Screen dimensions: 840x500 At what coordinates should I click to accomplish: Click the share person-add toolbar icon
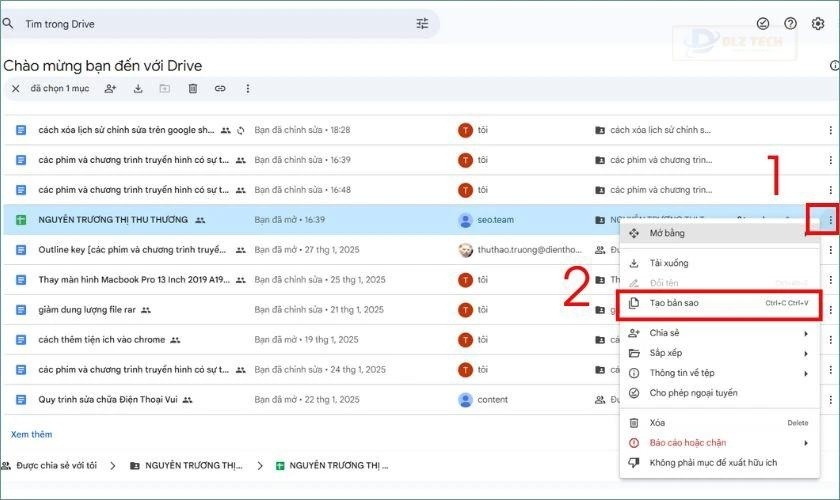(x=110, y=89)
